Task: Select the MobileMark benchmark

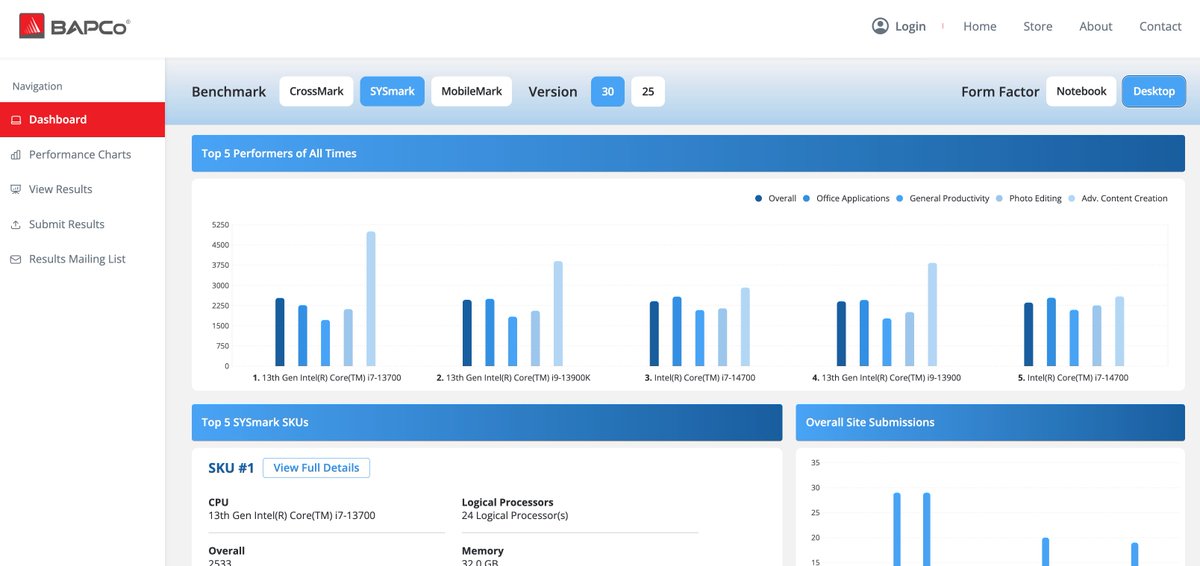Action: point(472,91)
